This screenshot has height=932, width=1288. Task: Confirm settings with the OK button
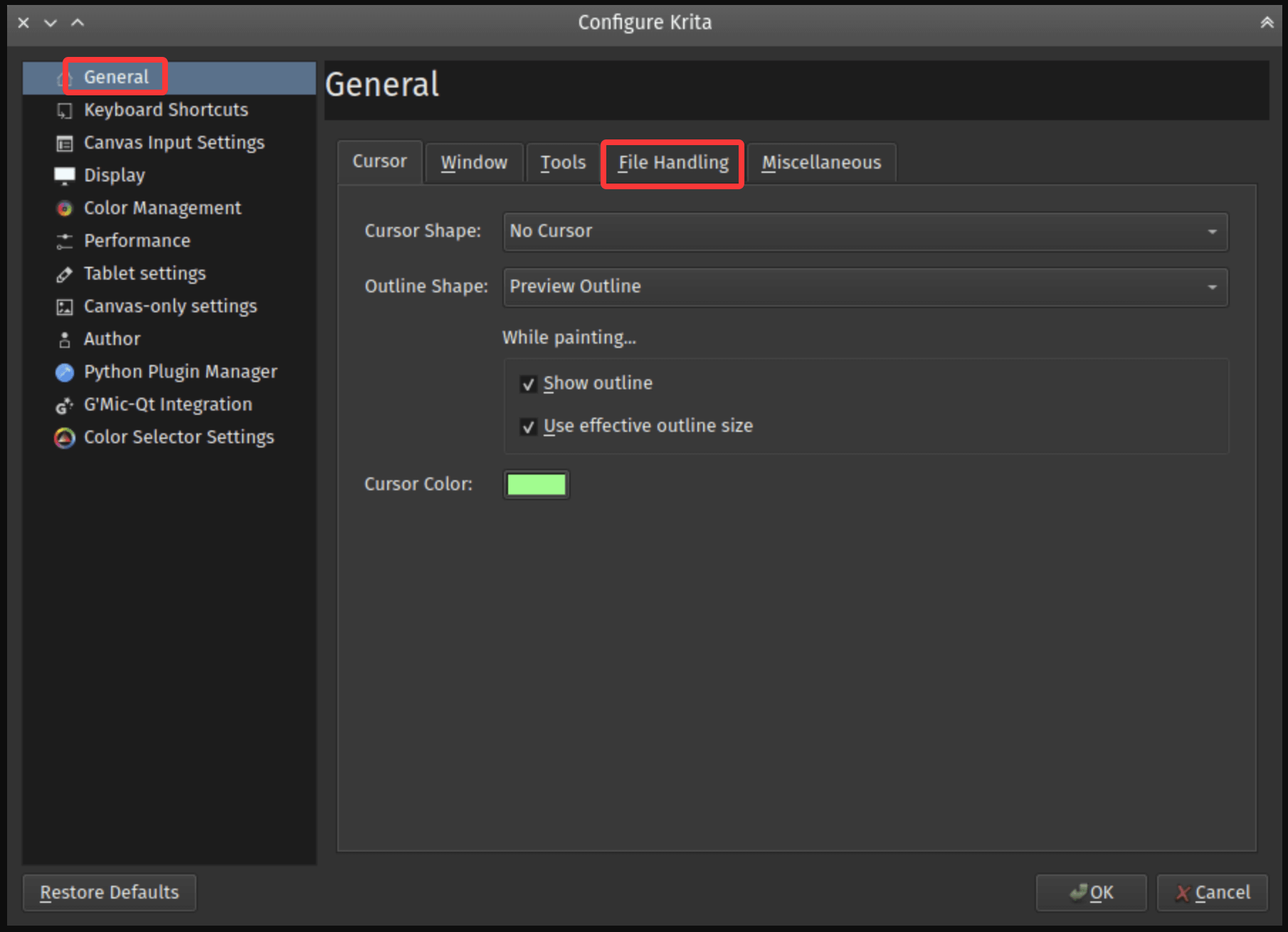point(1091,892)
